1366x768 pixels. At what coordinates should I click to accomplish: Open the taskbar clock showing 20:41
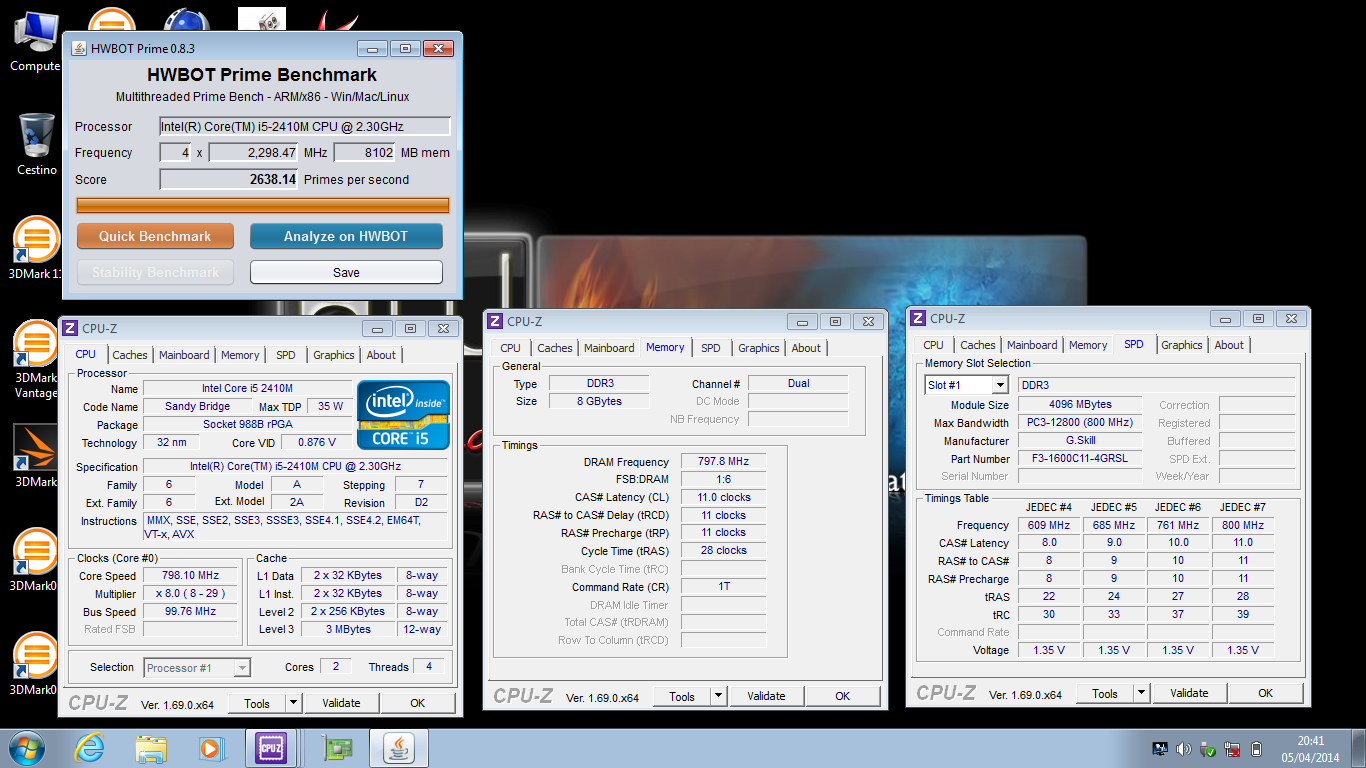tap(1311, 749)
